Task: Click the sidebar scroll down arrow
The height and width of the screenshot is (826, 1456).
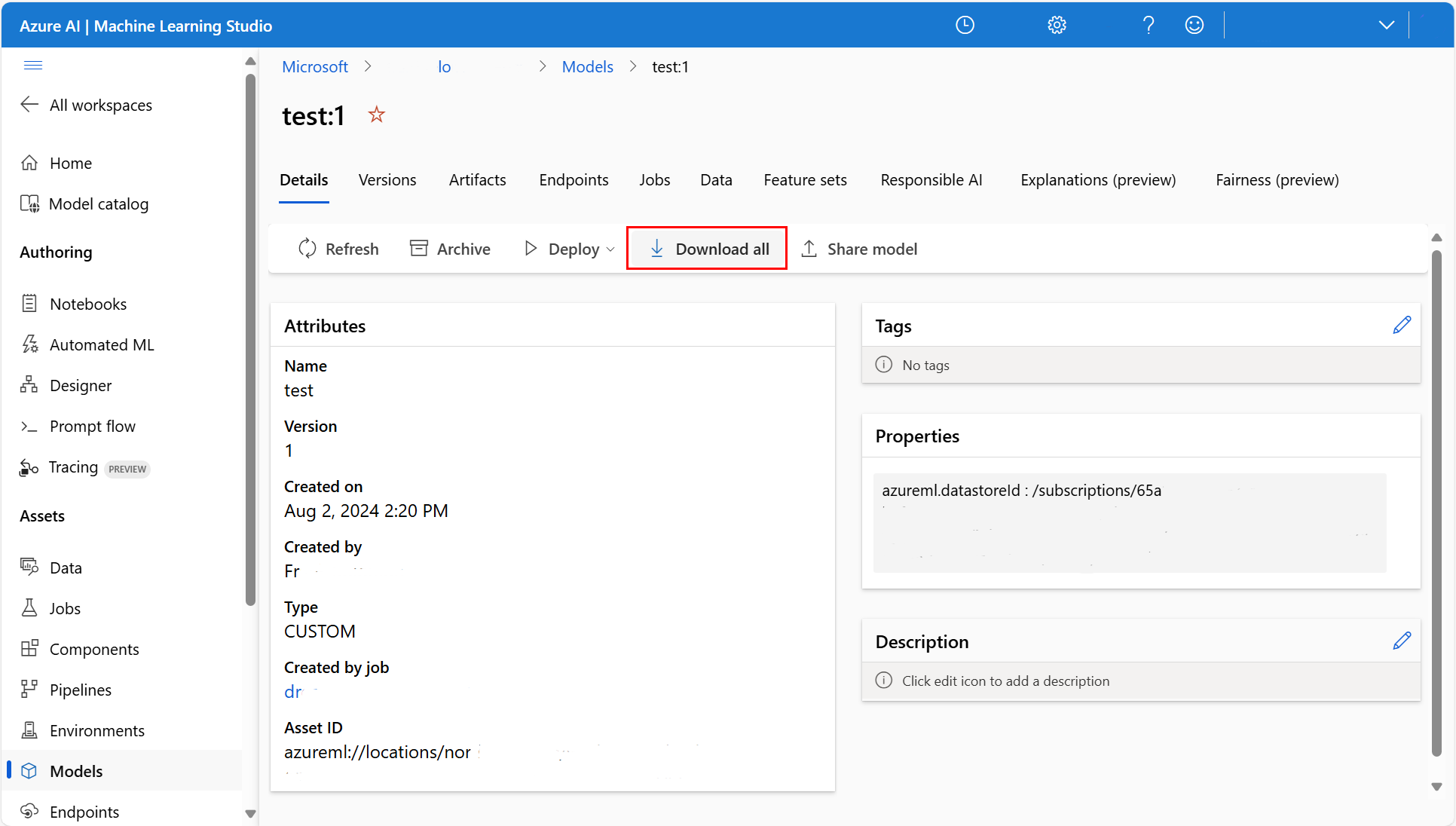Action: [250, 814]
